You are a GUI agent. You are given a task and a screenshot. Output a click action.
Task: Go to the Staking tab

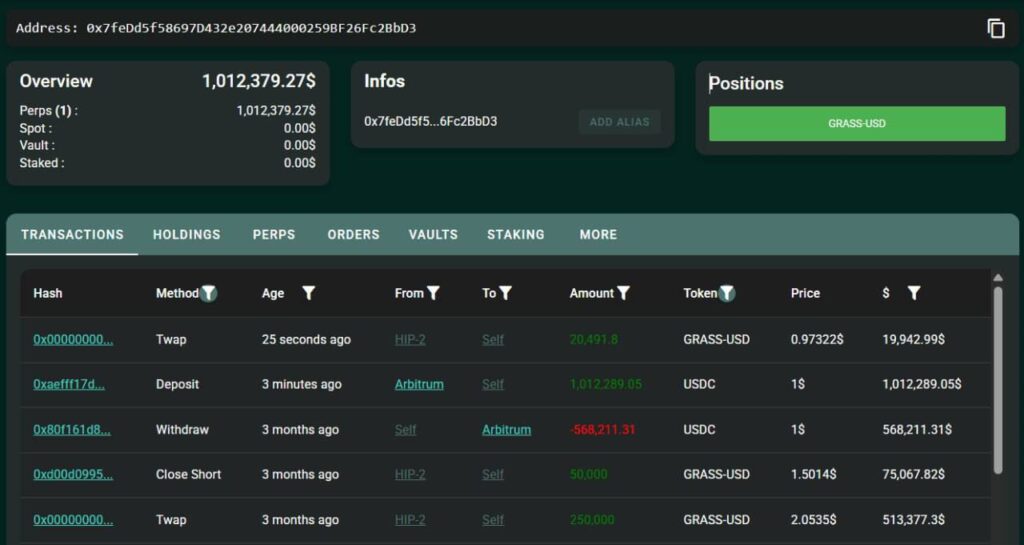tap(516, 234)
